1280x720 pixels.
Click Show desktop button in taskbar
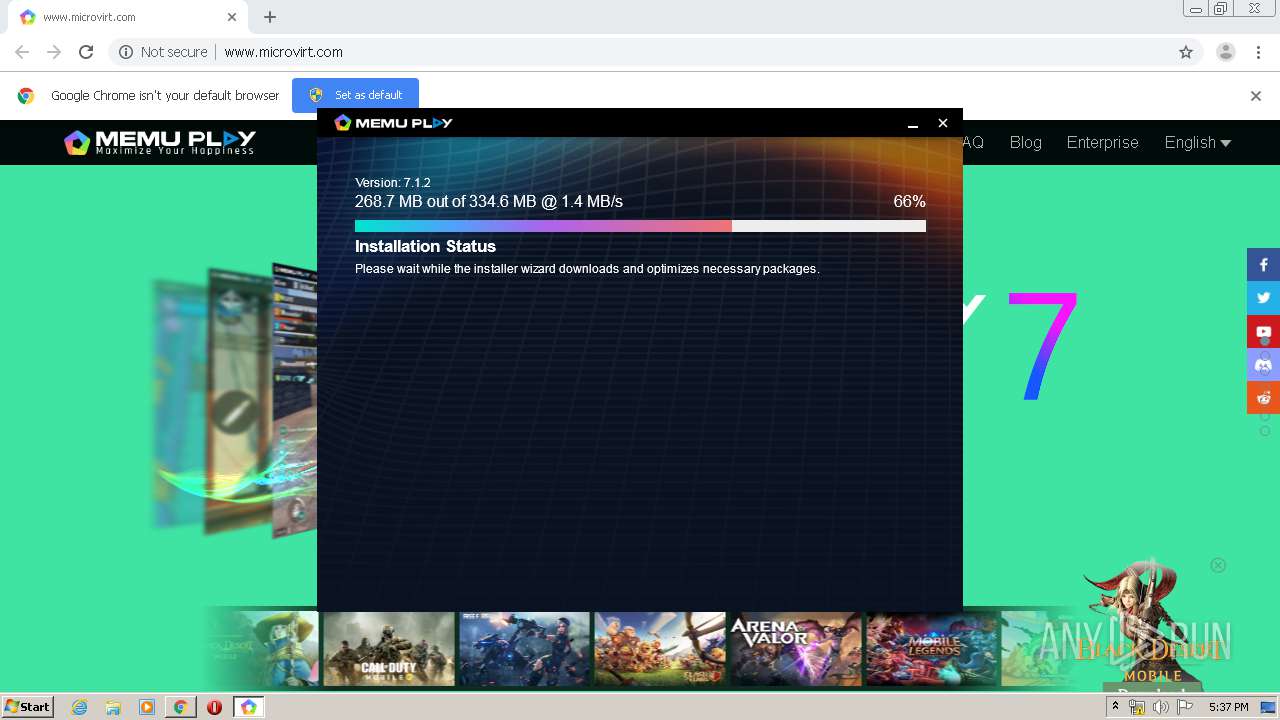coord(1268,707)
